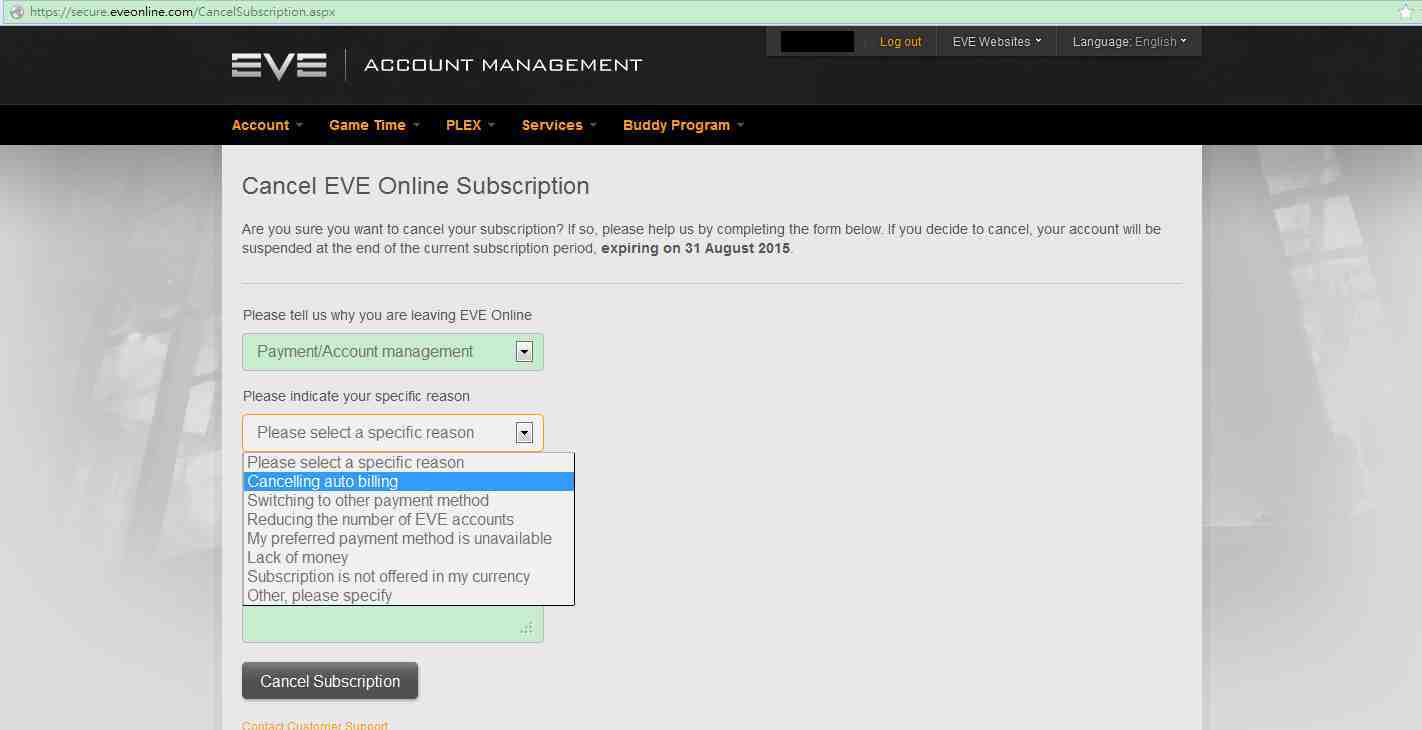Open the Payment/Account management reason dropdown
The width and height of the screenshot is (1422, 730).
pyautogui.click(x=392, y=352)
